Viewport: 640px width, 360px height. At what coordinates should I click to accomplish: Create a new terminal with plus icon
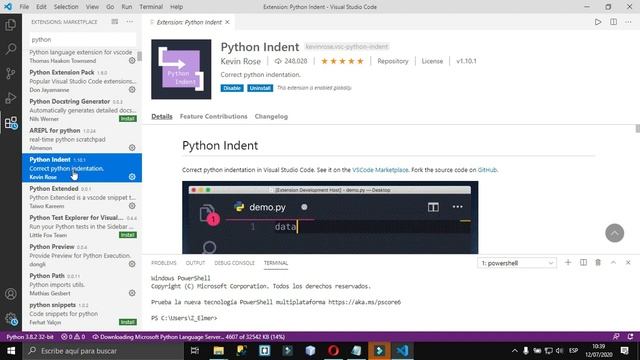point(568,262)
